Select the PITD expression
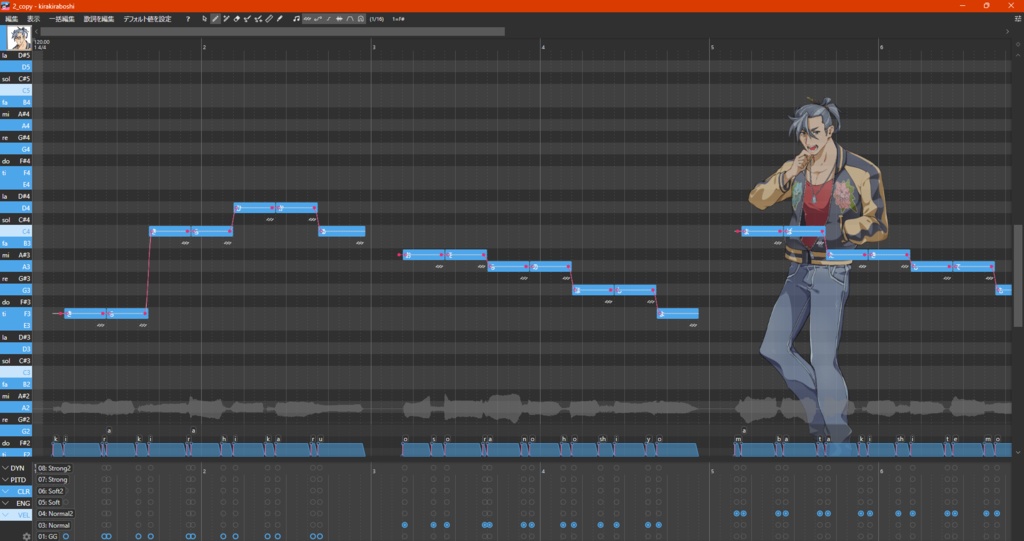 click(x=18, y=480)
